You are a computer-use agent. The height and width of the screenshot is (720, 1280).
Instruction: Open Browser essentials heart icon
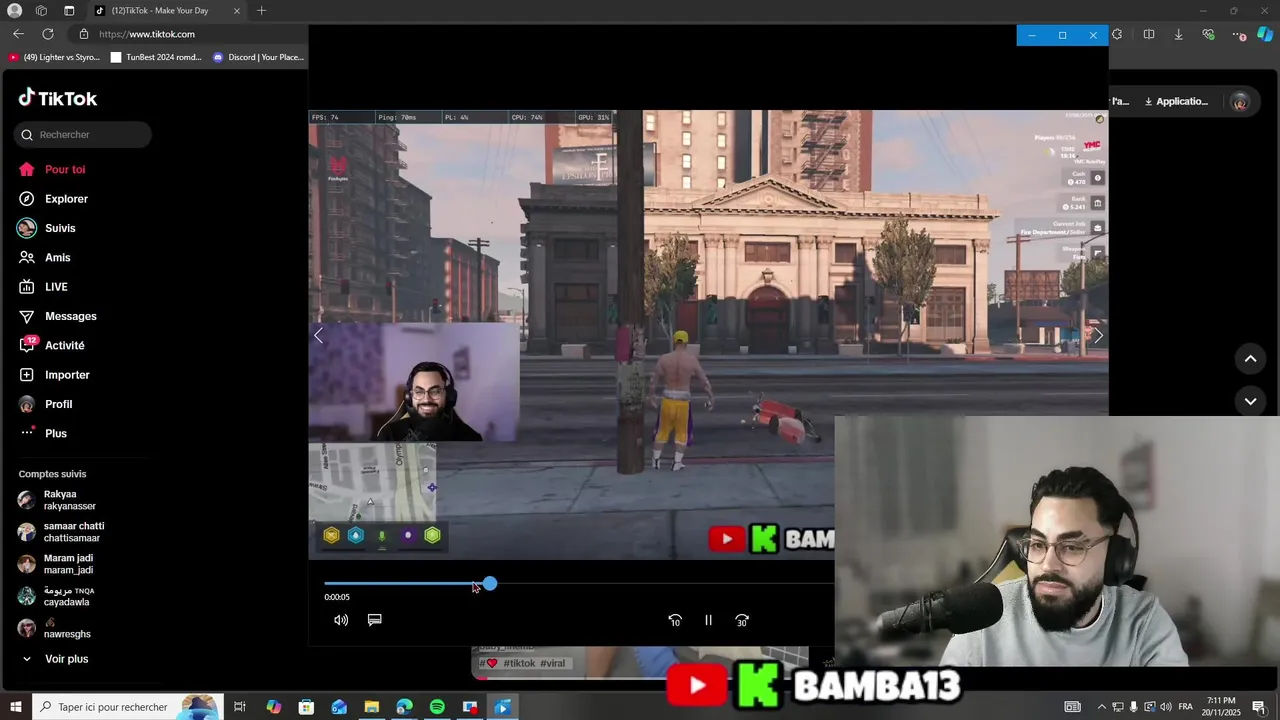(x=1209, y=34)
